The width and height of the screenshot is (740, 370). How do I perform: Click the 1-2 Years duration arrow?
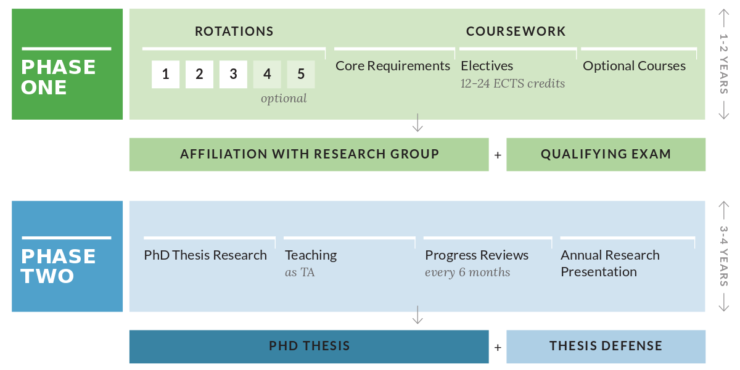click(x=723, y=65)
